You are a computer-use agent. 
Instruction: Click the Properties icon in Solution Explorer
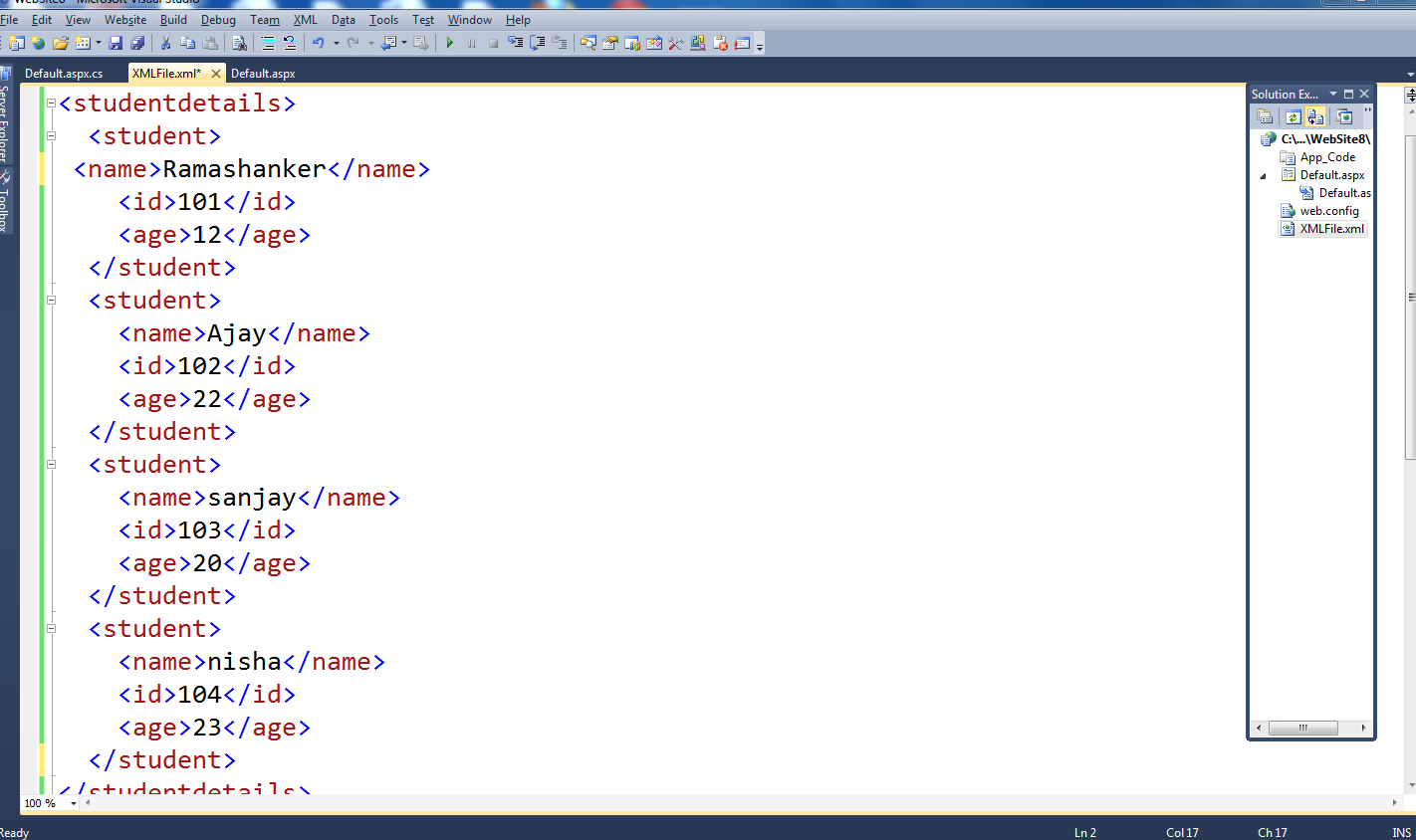pyautogui.click(x=1265, y=115)
